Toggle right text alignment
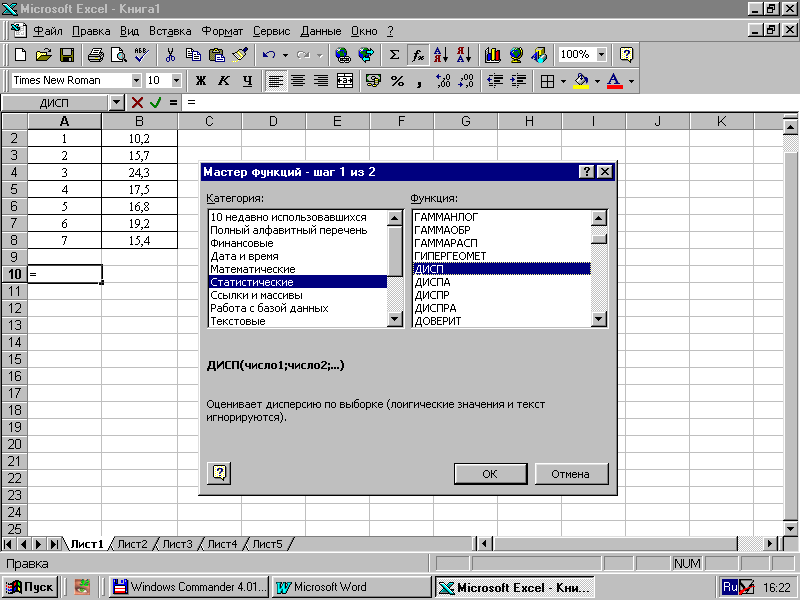The height and width of the screenshot is (600, 800). pos(321,81)
